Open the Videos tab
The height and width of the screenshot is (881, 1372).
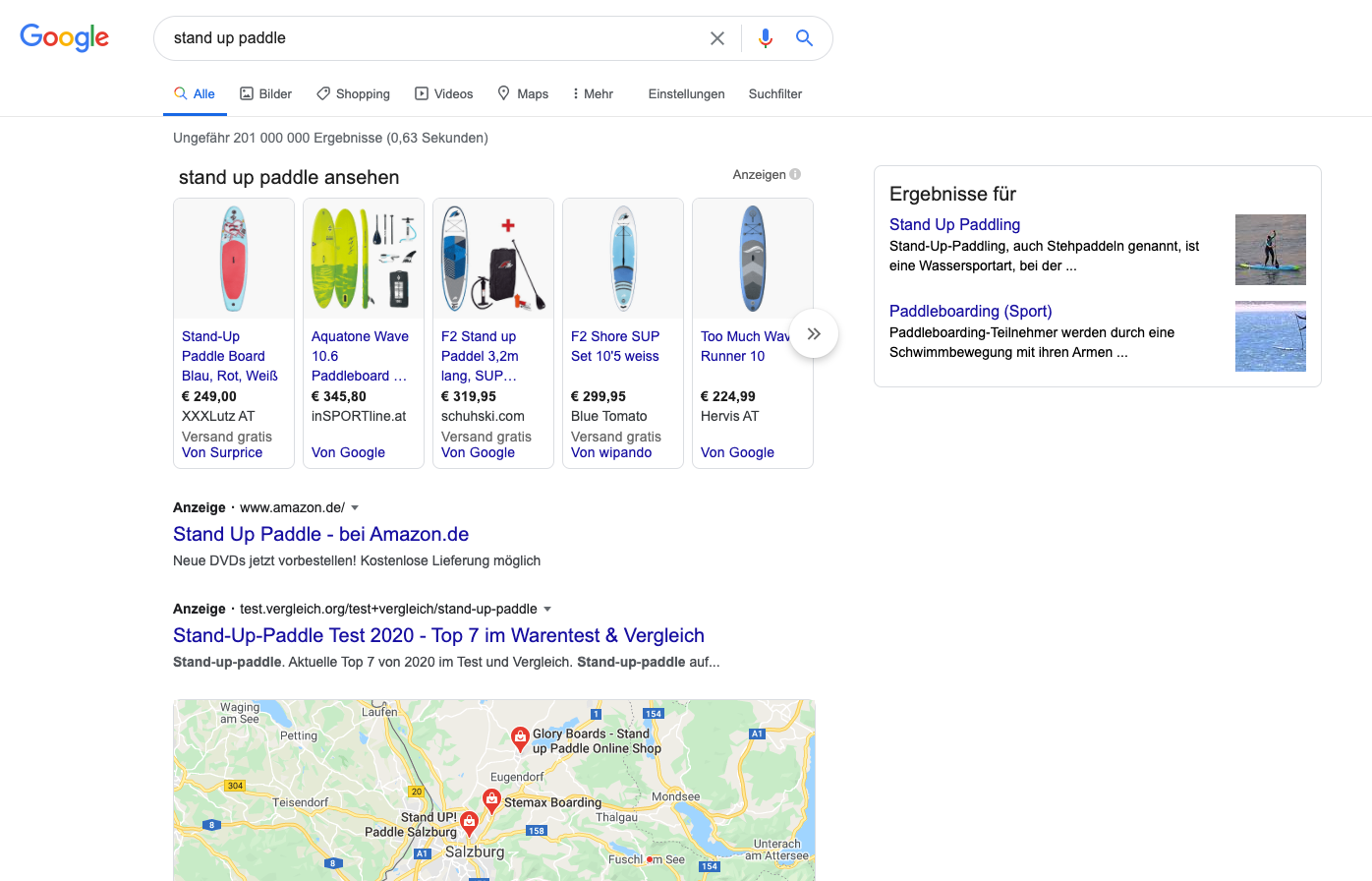pos(444,93)
